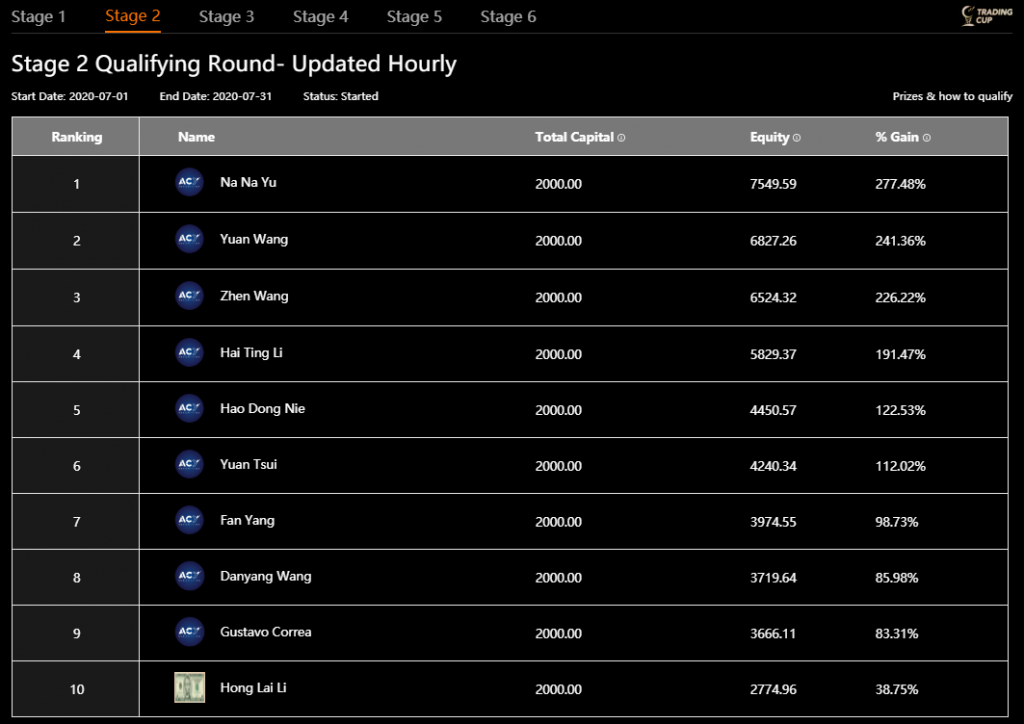Click the Trading Cup logo
1024x724 pixels.
(986, 16)
